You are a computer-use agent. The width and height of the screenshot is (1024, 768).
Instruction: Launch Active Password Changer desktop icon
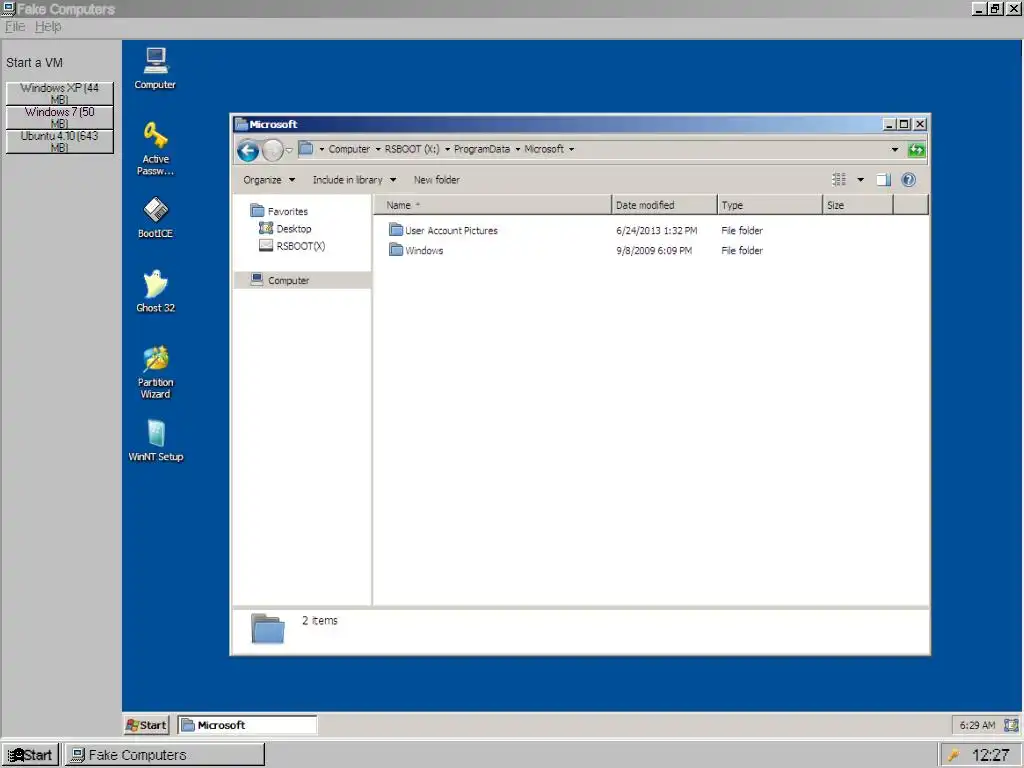[x=155, y=148]
